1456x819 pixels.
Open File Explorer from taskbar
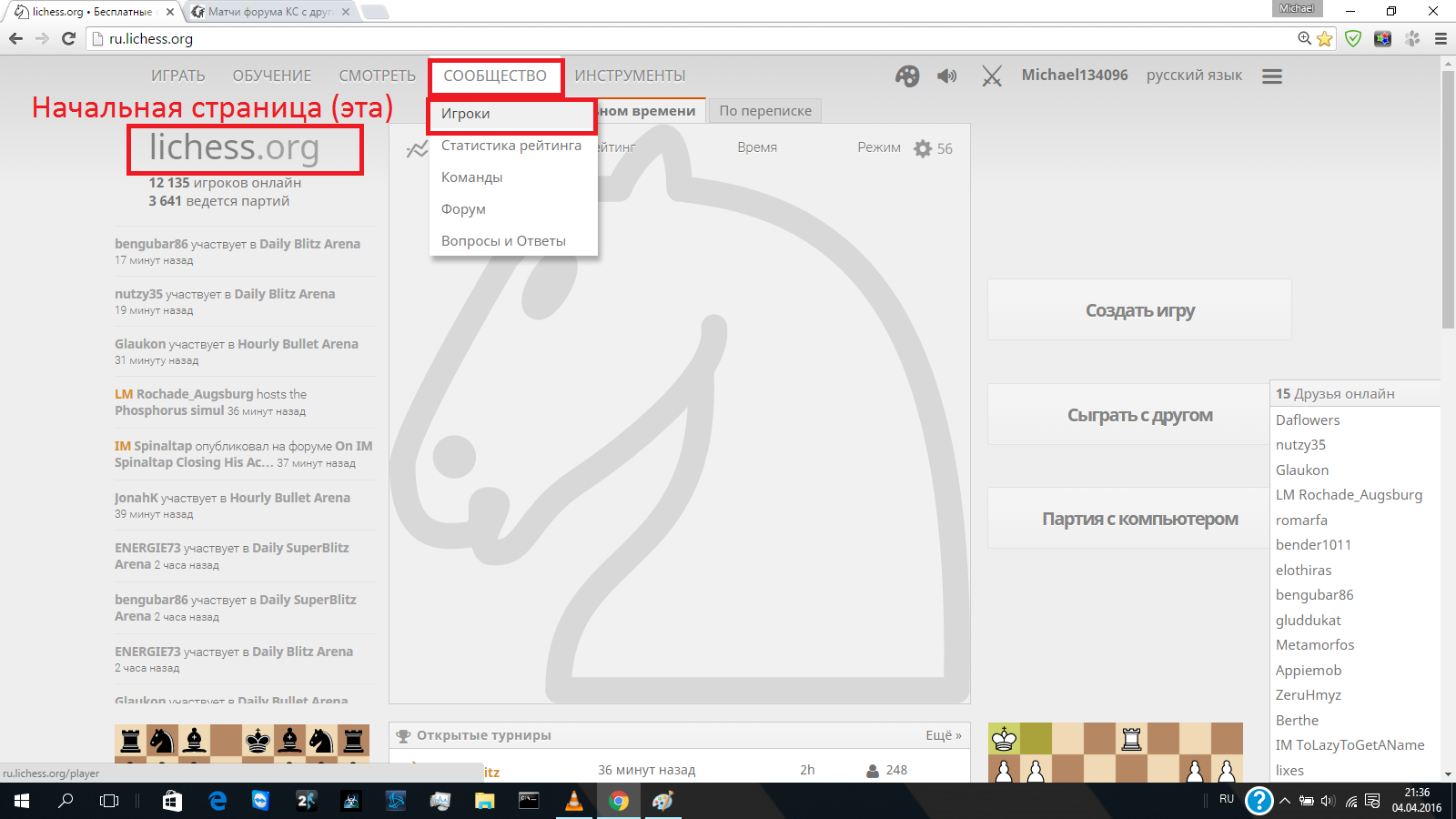click(484, 801)
